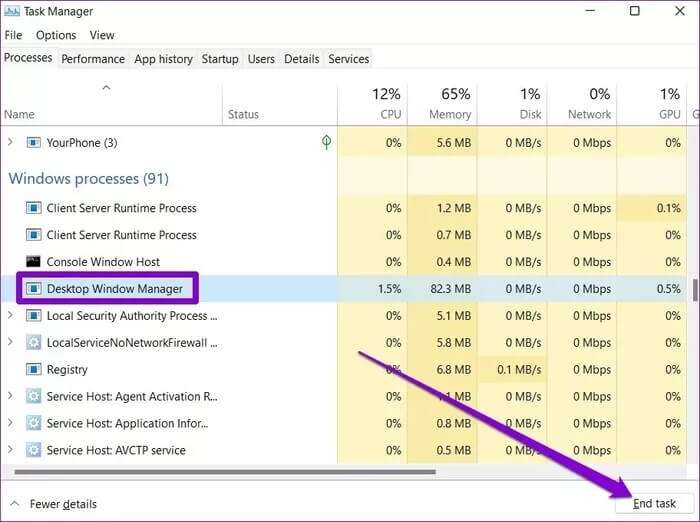
Task: Click the 0.1% GPU value
Action: (x=669, y=208)
